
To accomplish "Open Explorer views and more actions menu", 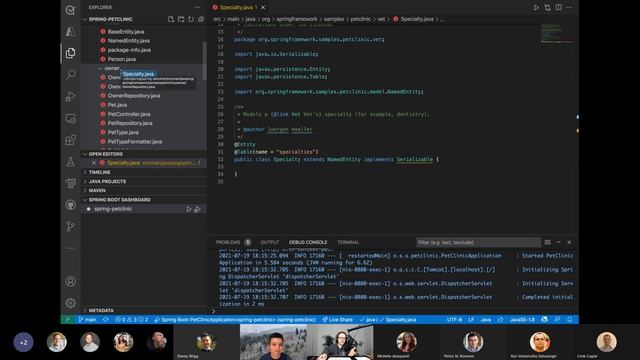I will tap(197, 7).
